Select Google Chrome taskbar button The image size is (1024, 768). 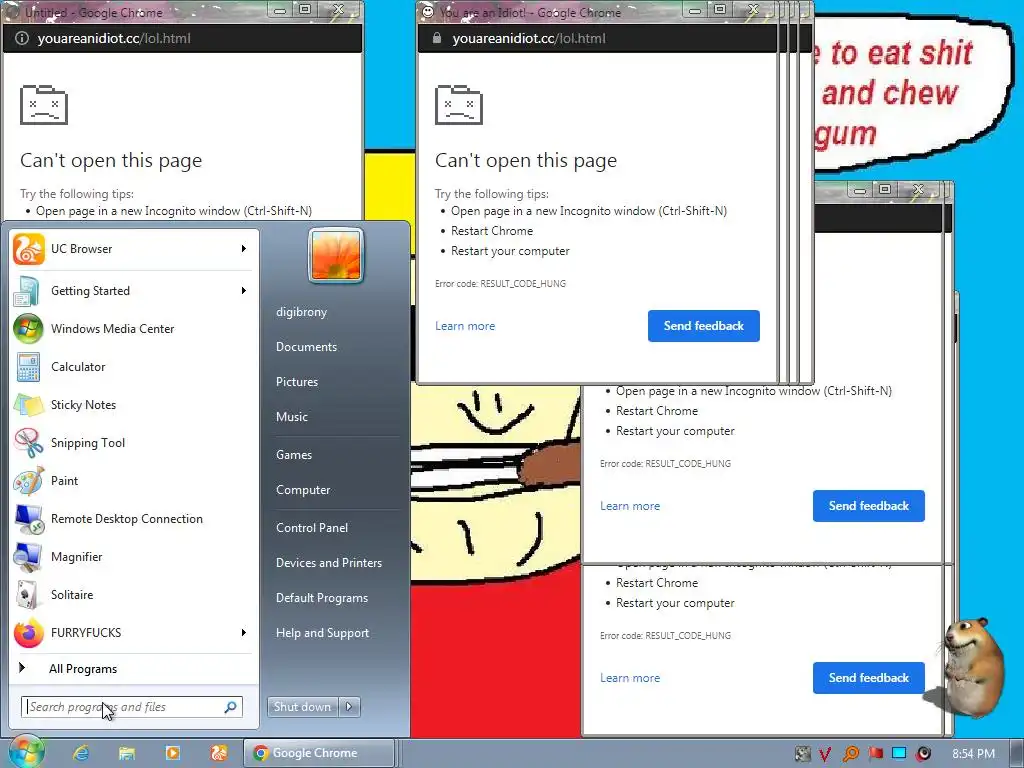point(319,753)
